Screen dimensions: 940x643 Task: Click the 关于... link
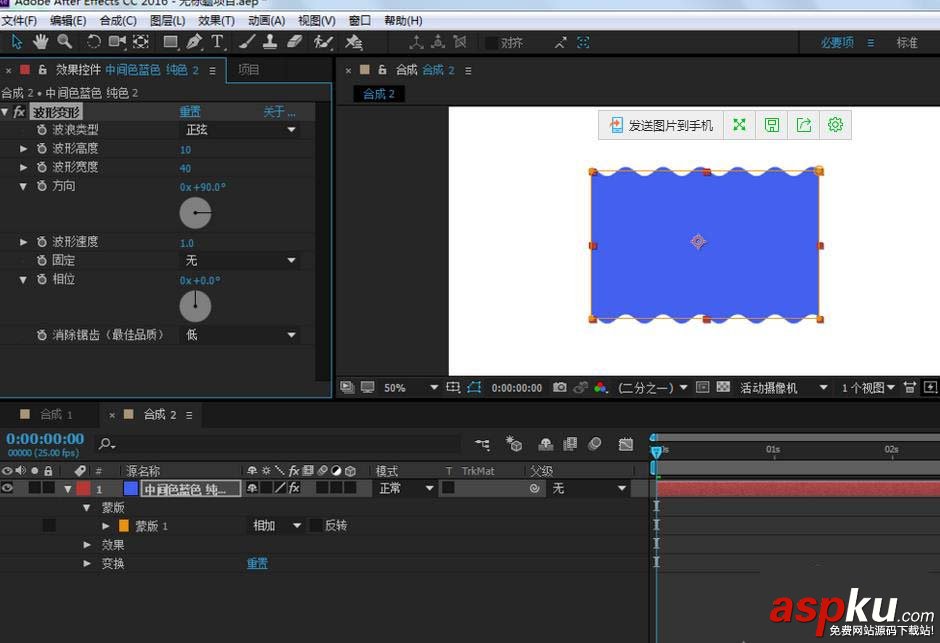click(279, 112)
